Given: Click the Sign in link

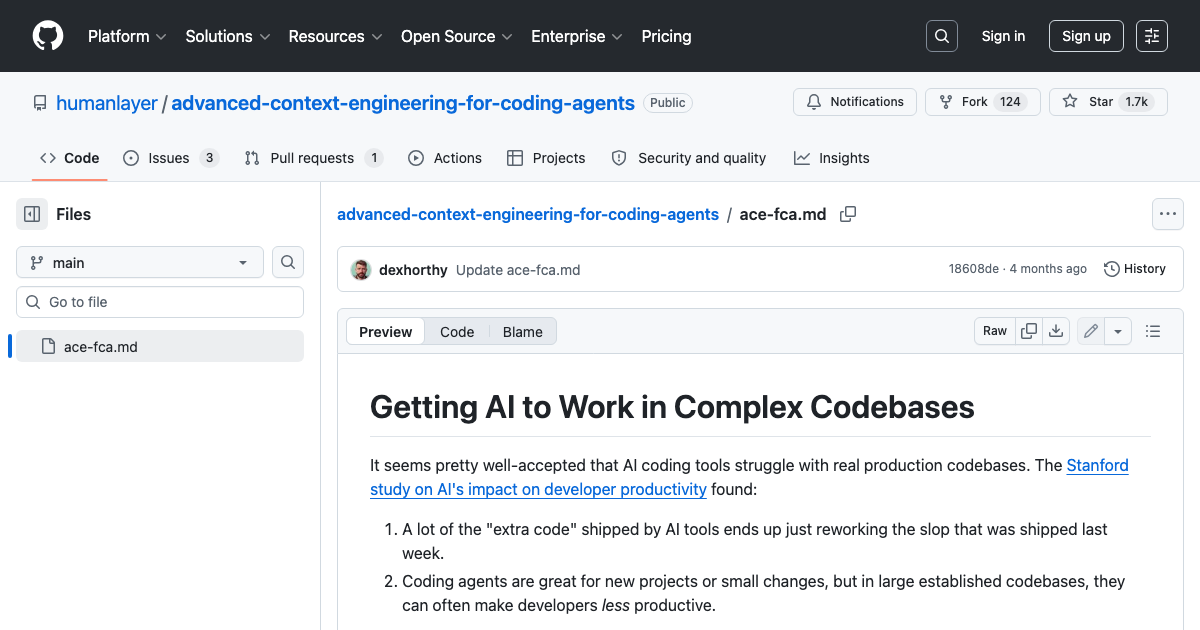Looking at the screenshot, I should 1003,36.
